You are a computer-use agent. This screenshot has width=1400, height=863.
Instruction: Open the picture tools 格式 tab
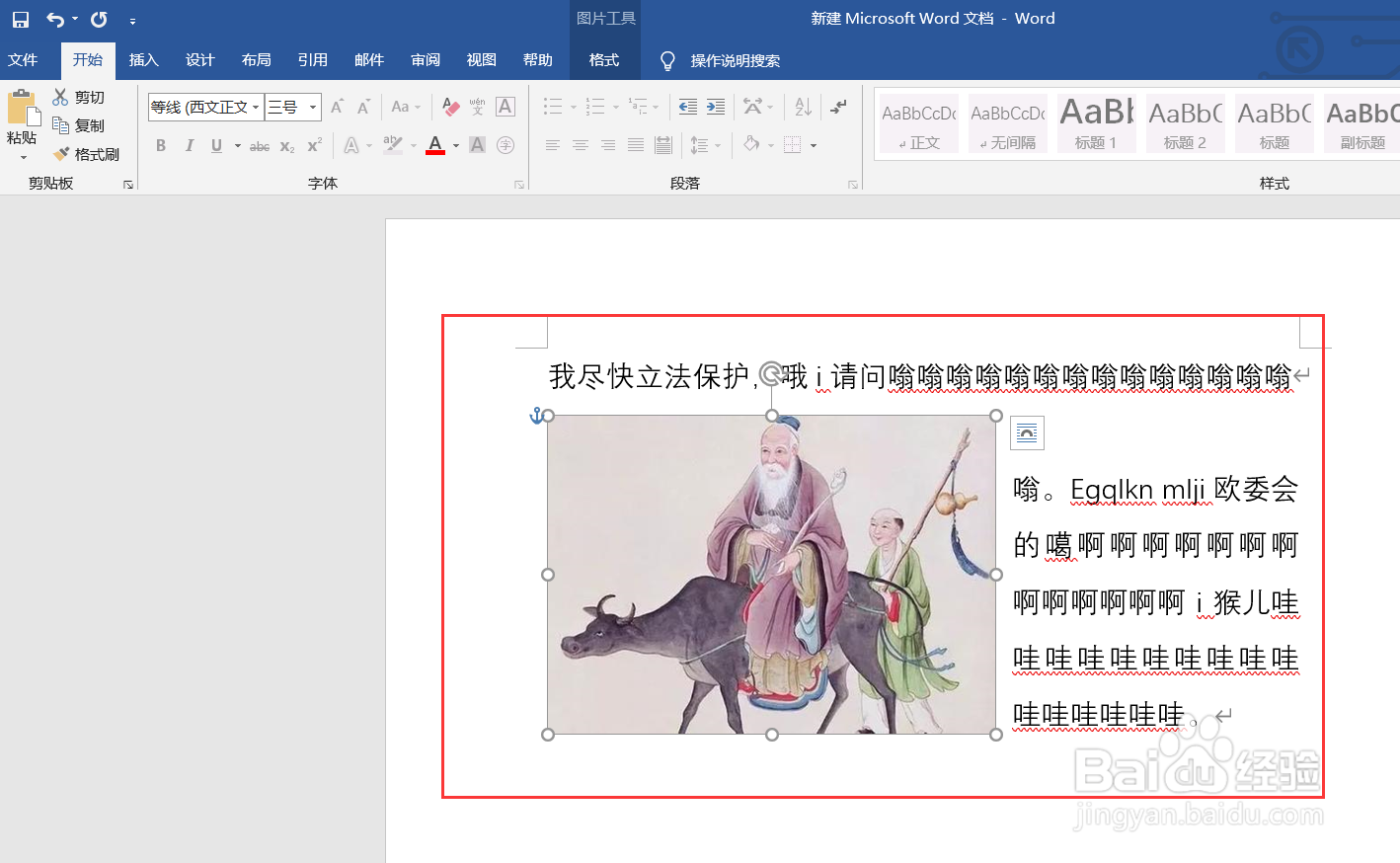pos(604,60)
